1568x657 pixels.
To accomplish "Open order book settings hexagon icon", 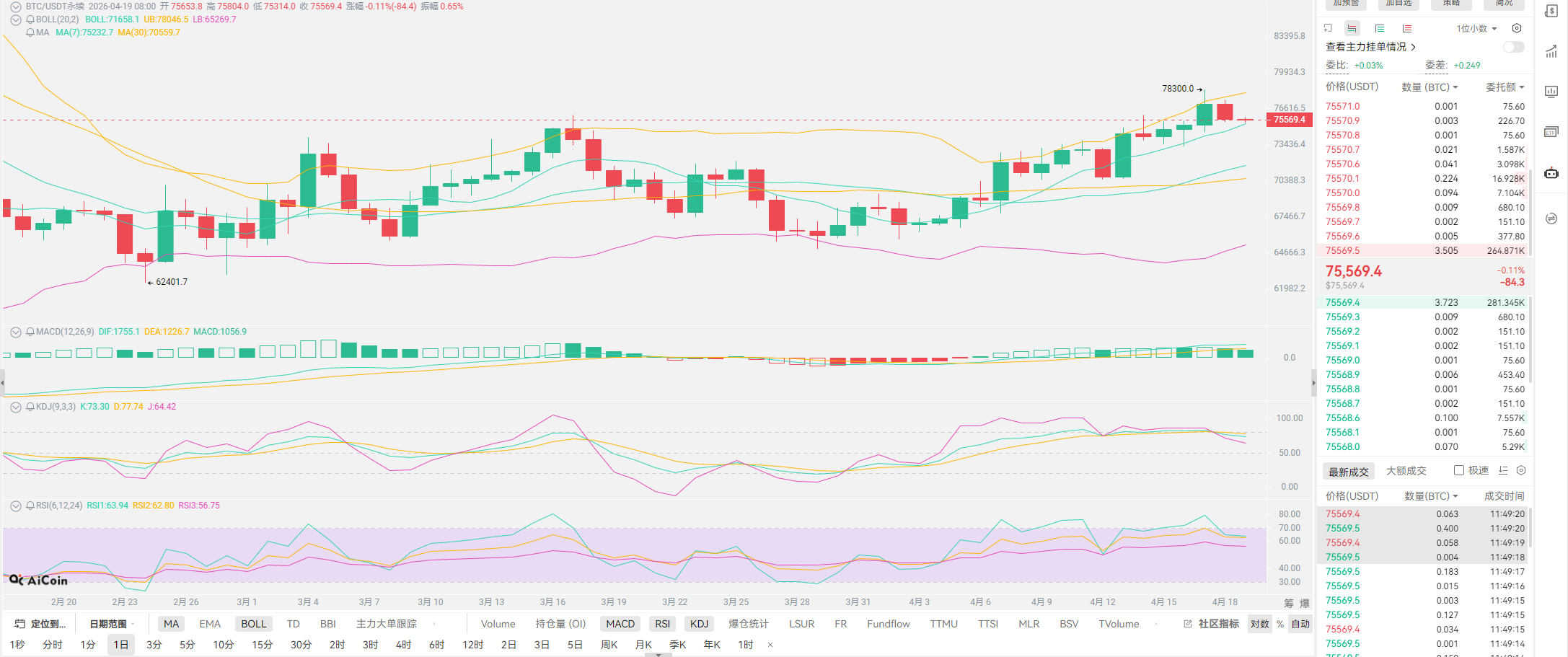I will point(1517,28).
